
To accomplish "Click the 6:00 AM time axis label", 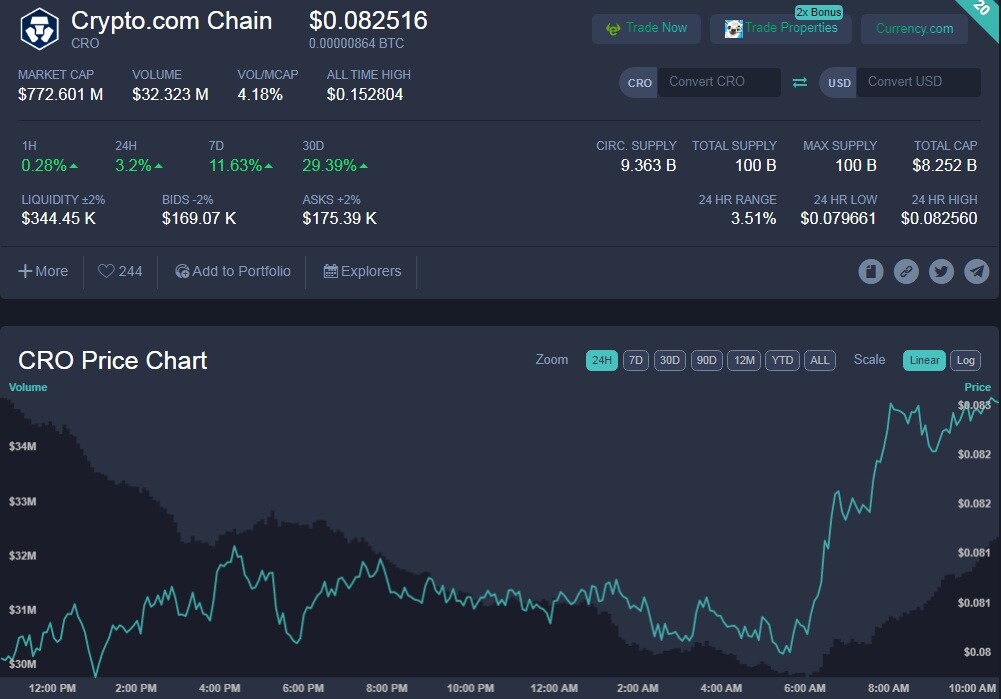I will click(x=804, y=688).
